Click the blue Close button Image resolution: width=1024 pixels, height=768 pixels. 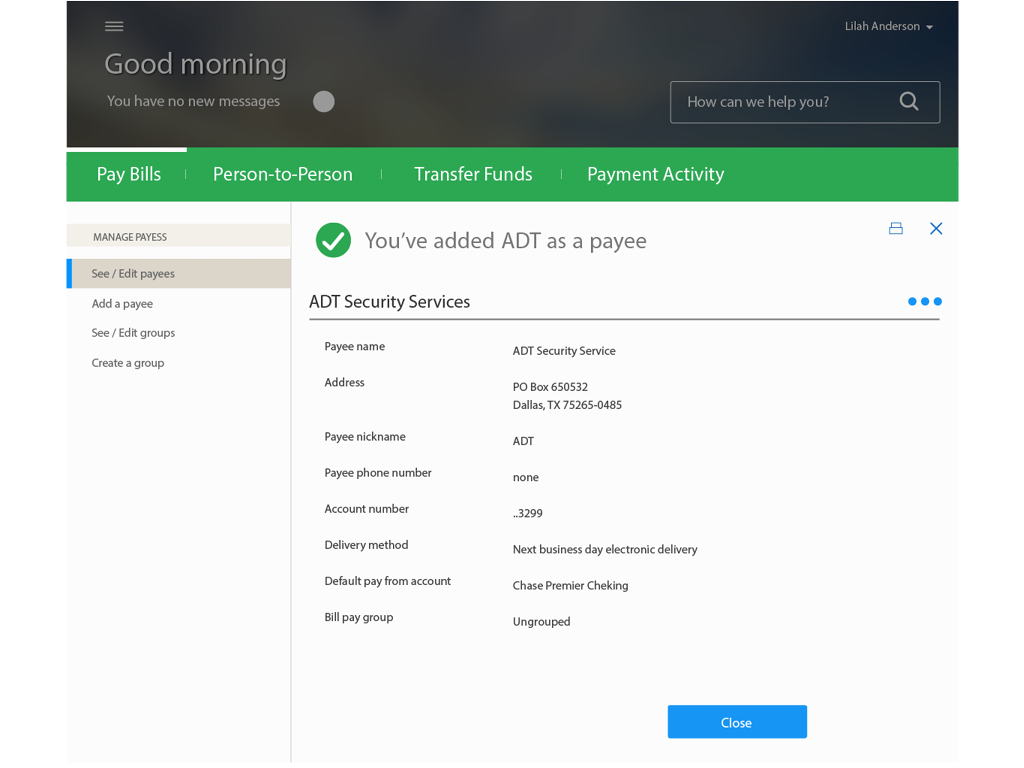(737, 722)
